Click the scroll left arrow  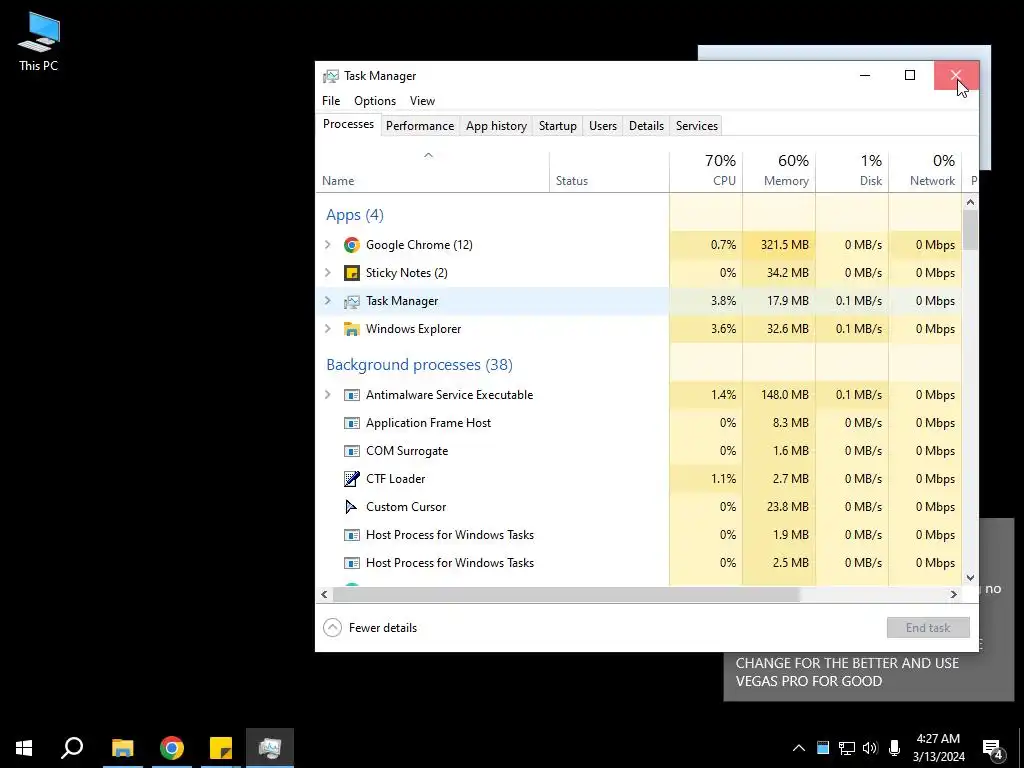pos(325,594)
